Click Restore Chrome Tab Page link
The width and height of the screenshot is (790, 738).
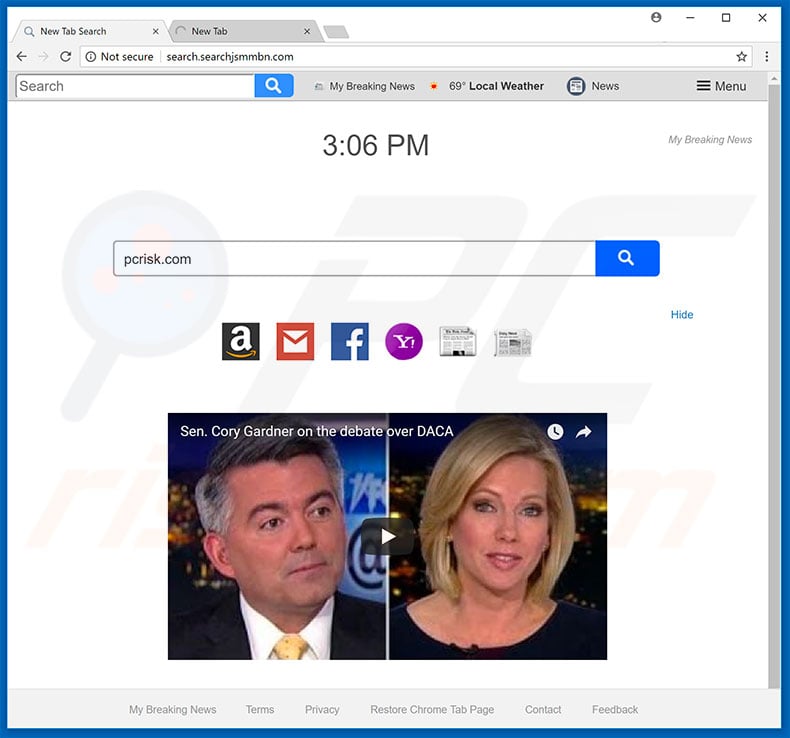[432, 709]
